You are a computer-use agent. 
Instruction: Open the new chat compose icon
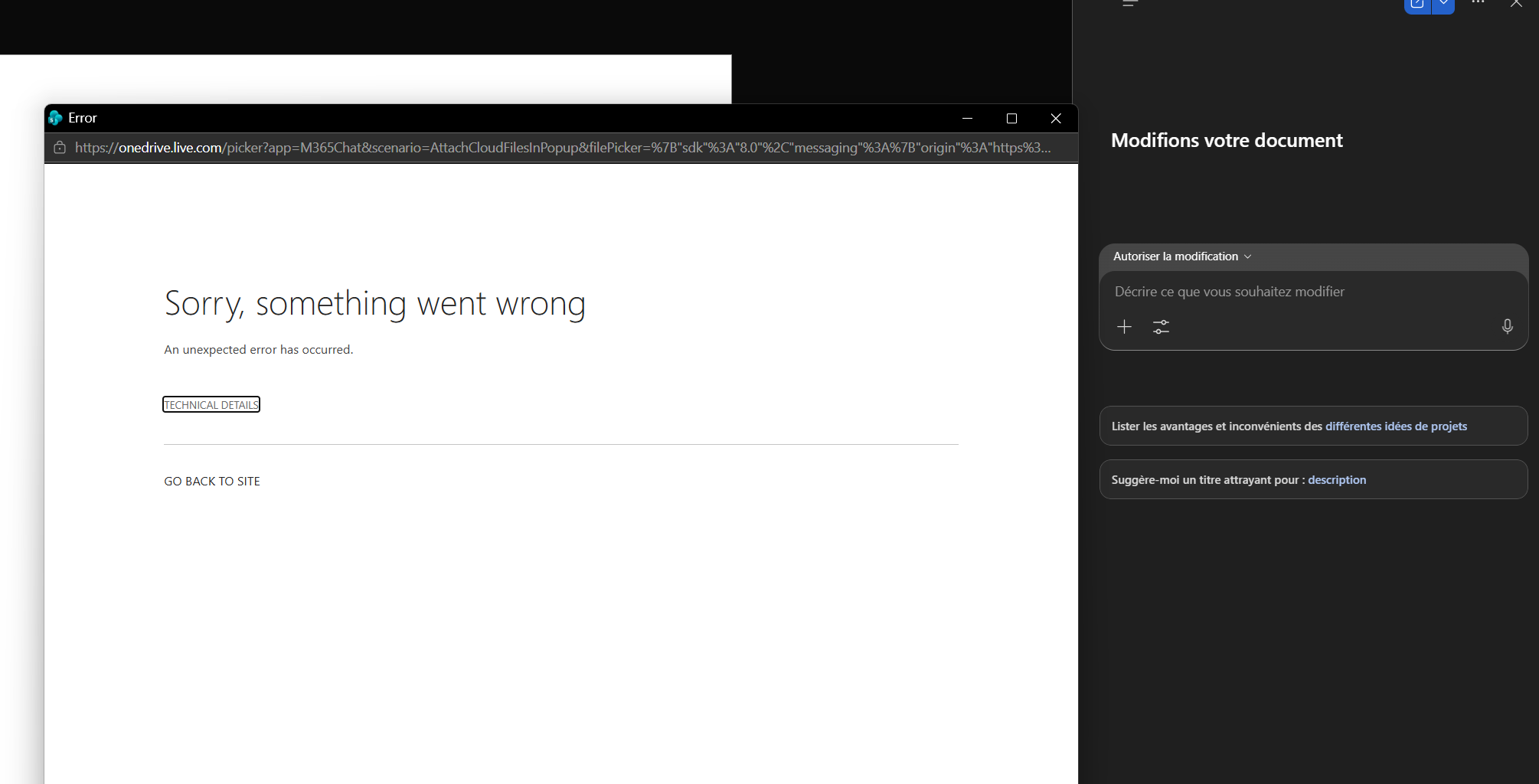click(1417, 5)
